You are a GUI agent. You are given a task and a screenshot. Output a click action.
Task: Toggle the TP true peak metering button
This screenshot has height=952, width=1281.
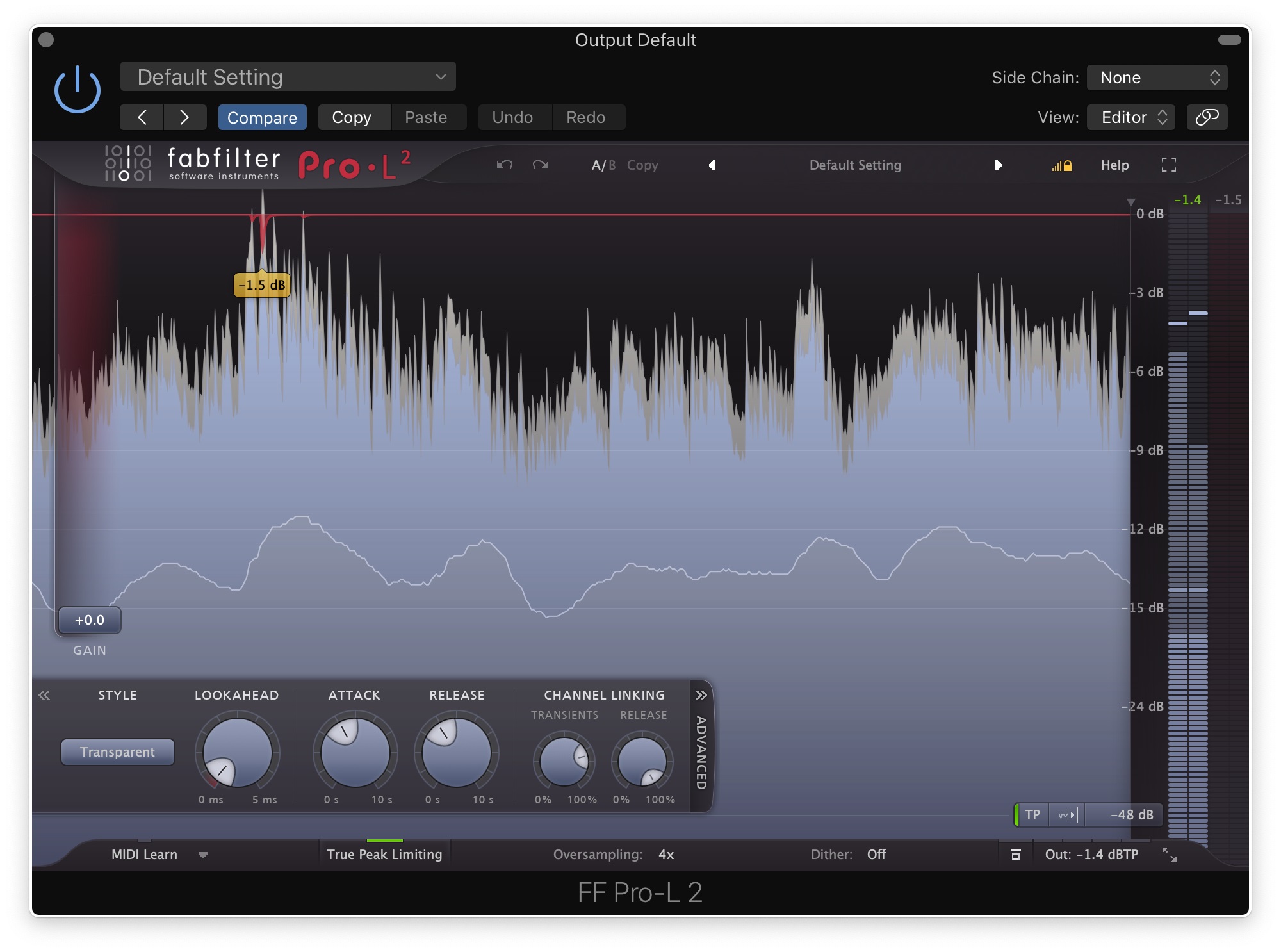pos(1032,815)
